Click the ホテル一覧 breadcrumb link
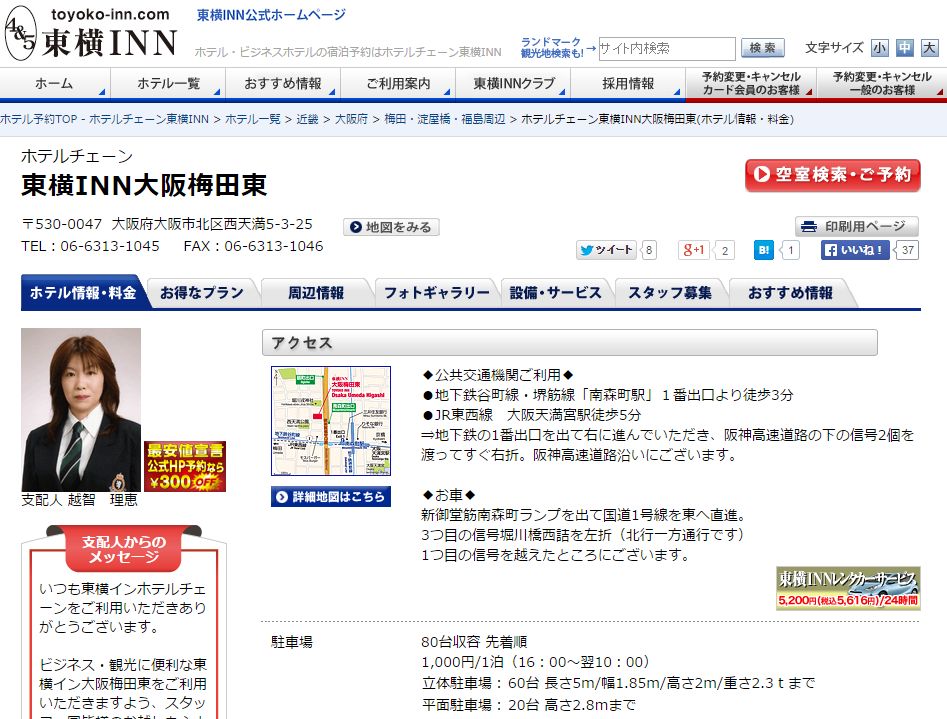947x719 pixels. (252, 119)
